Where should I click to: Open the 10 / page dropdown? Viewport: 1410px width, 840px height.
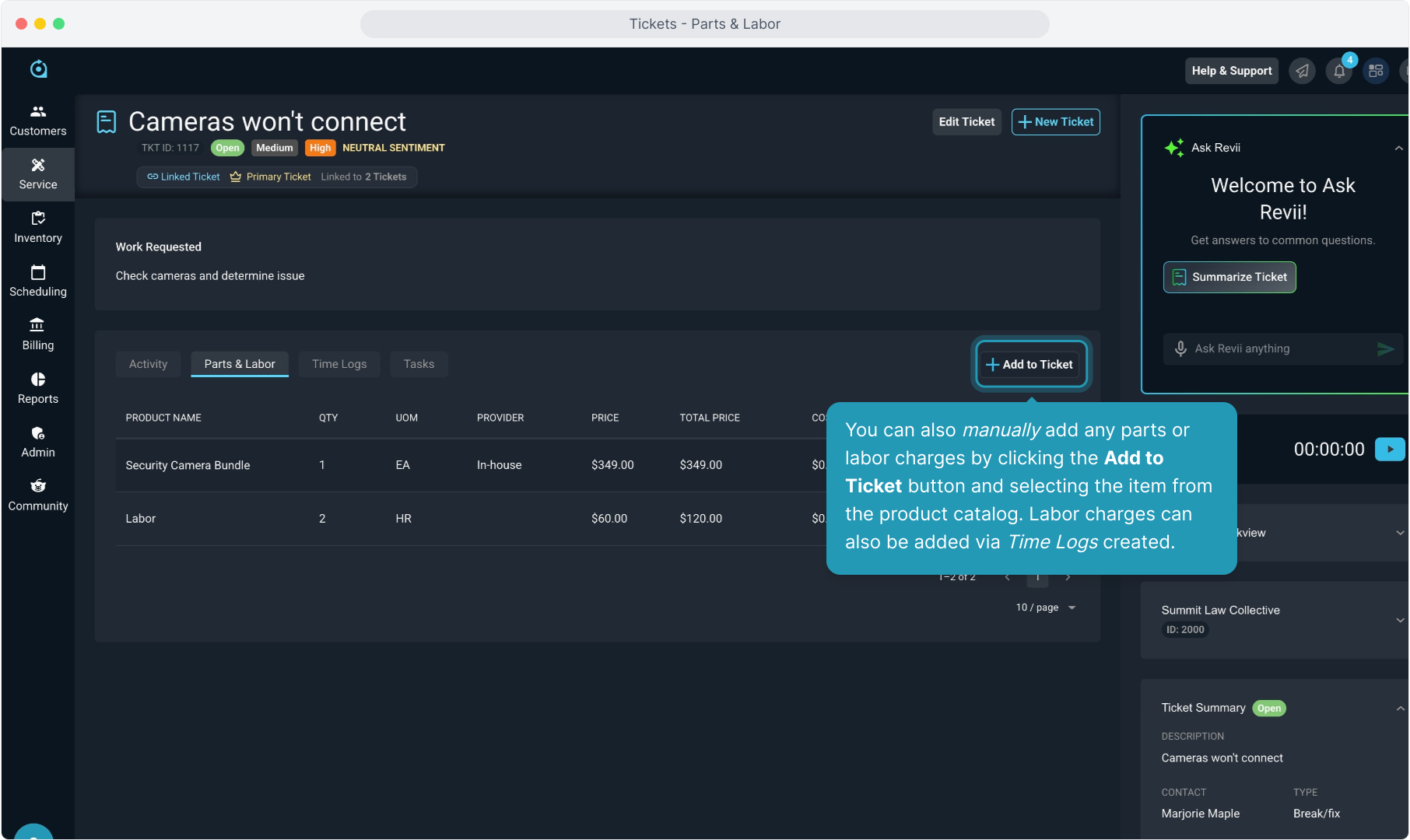pyautogui.click(x=1045, y=607)
